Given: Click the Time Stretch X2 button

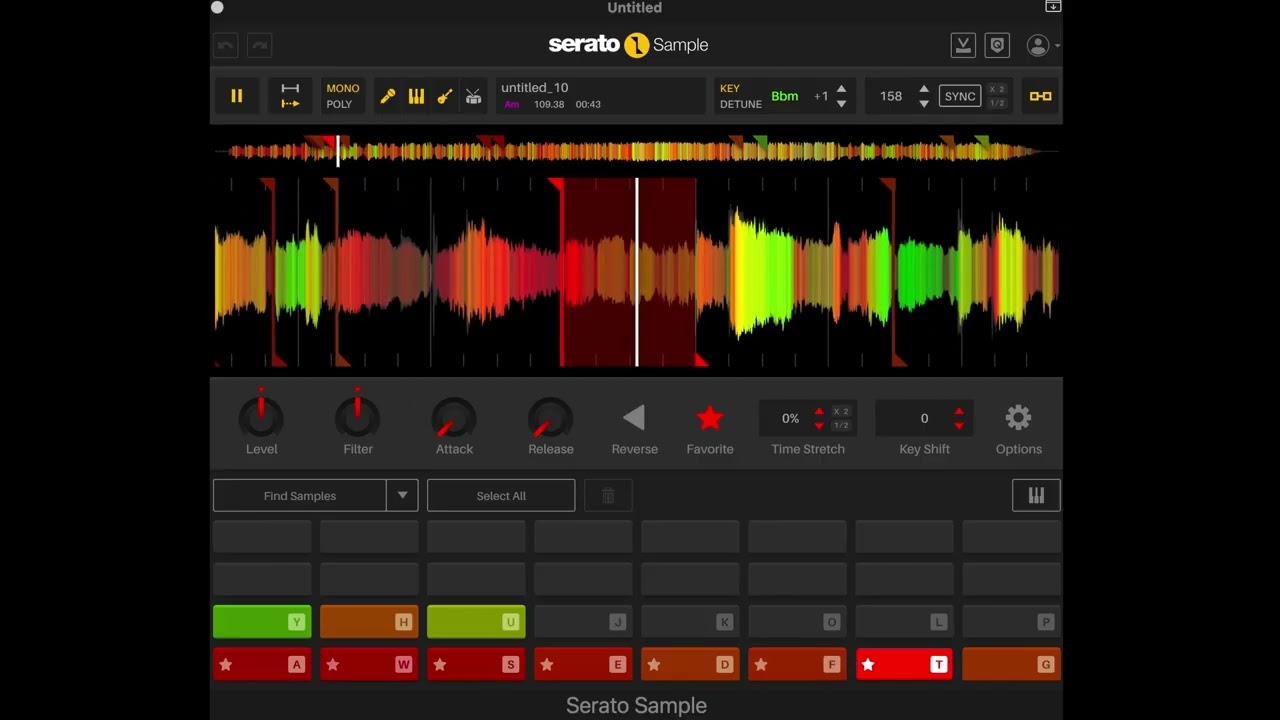Looking at the screenshot, I should tap(841, 411).
